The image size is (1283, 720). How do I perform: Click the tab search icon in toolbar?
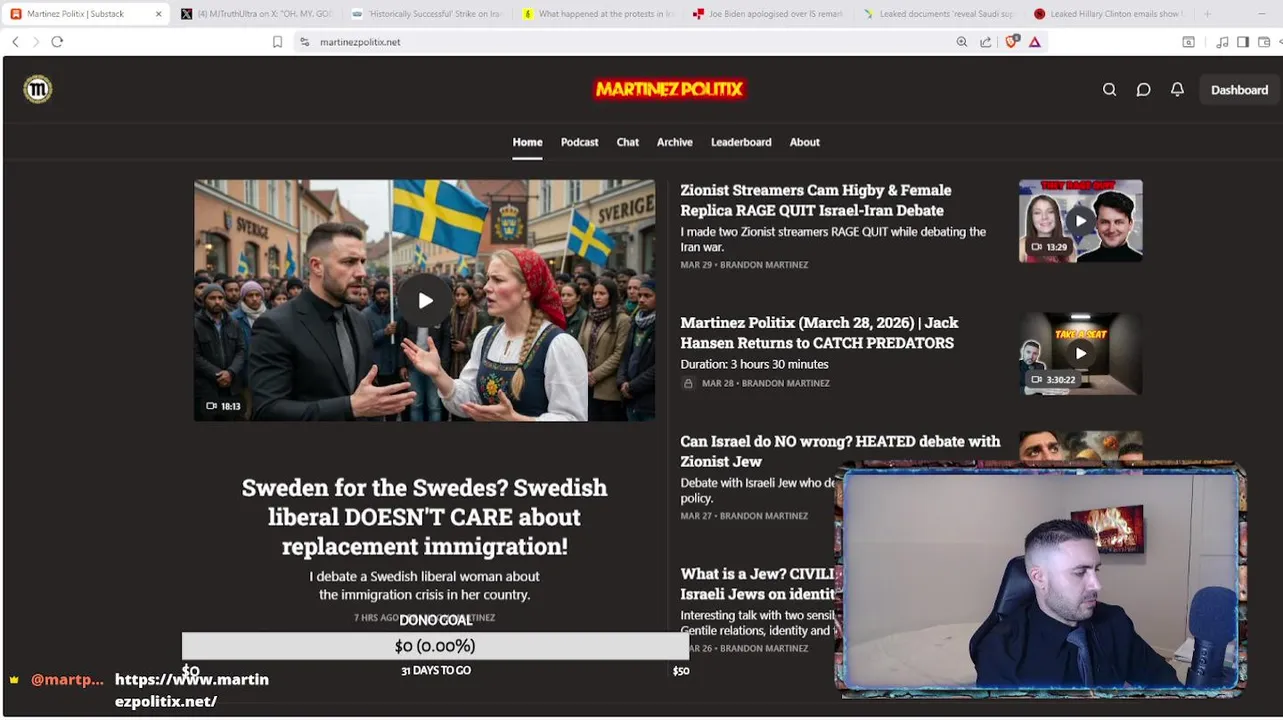coord(1188,42)
